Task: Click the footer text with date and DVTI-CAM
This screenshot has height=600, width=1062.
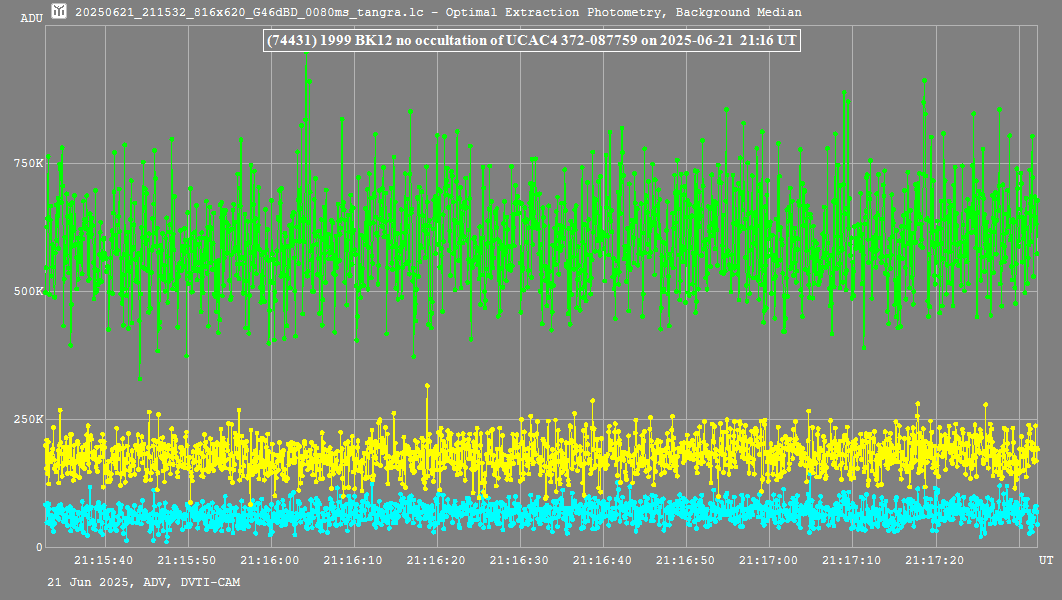Action: [143, 582]
